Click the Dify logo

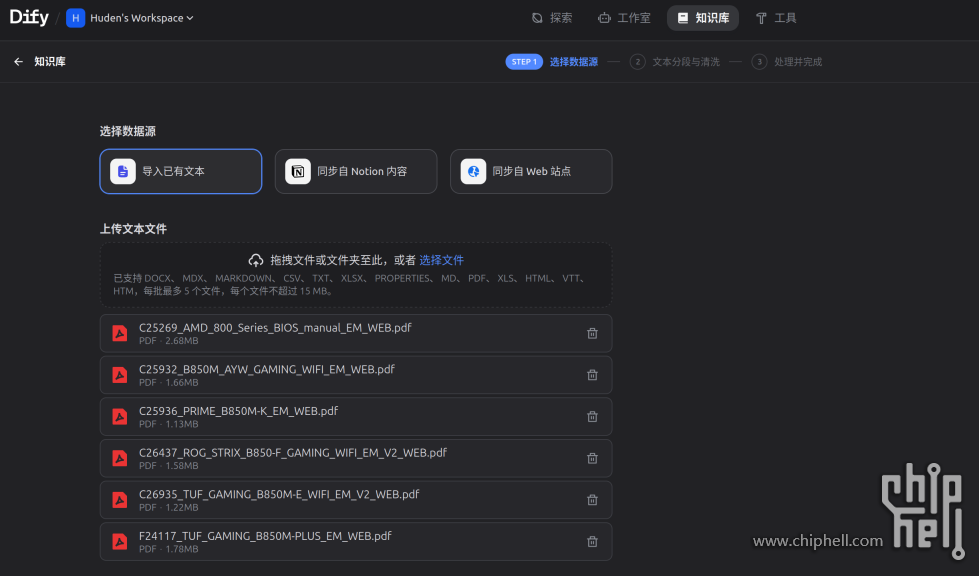tap(28, 17)
